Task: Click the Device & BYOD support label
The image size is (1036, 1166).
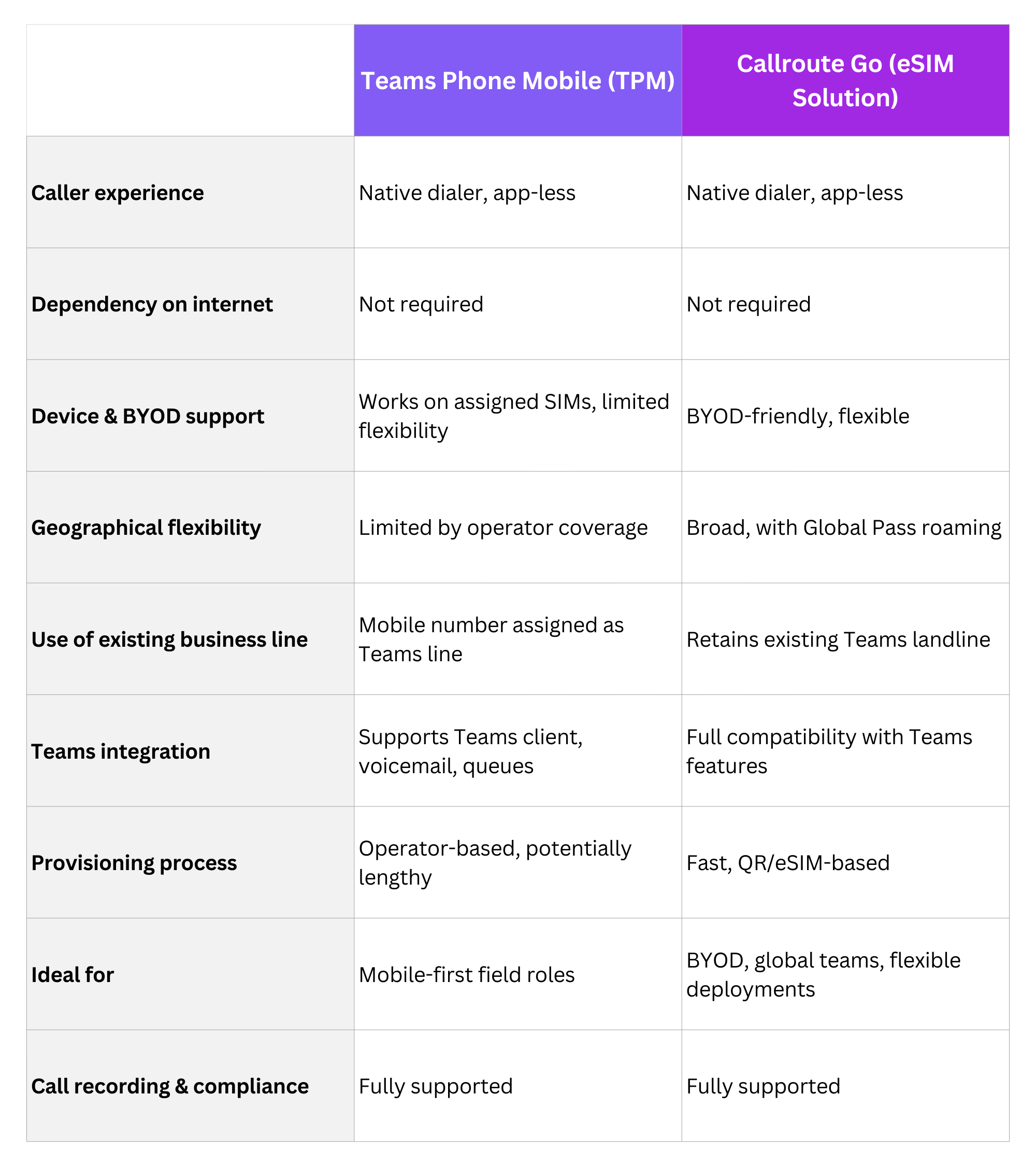Action: (148, 417)
